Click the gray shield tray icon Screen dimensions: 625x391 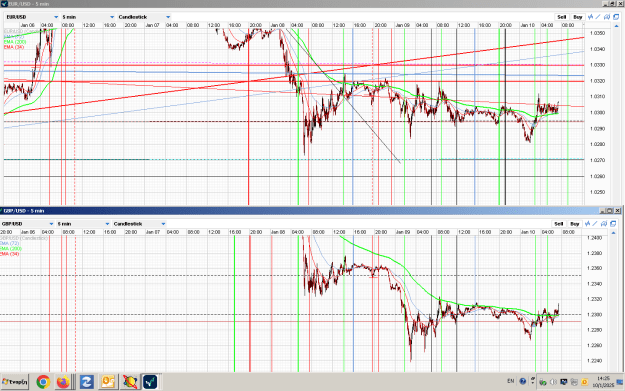coord(574,382)
